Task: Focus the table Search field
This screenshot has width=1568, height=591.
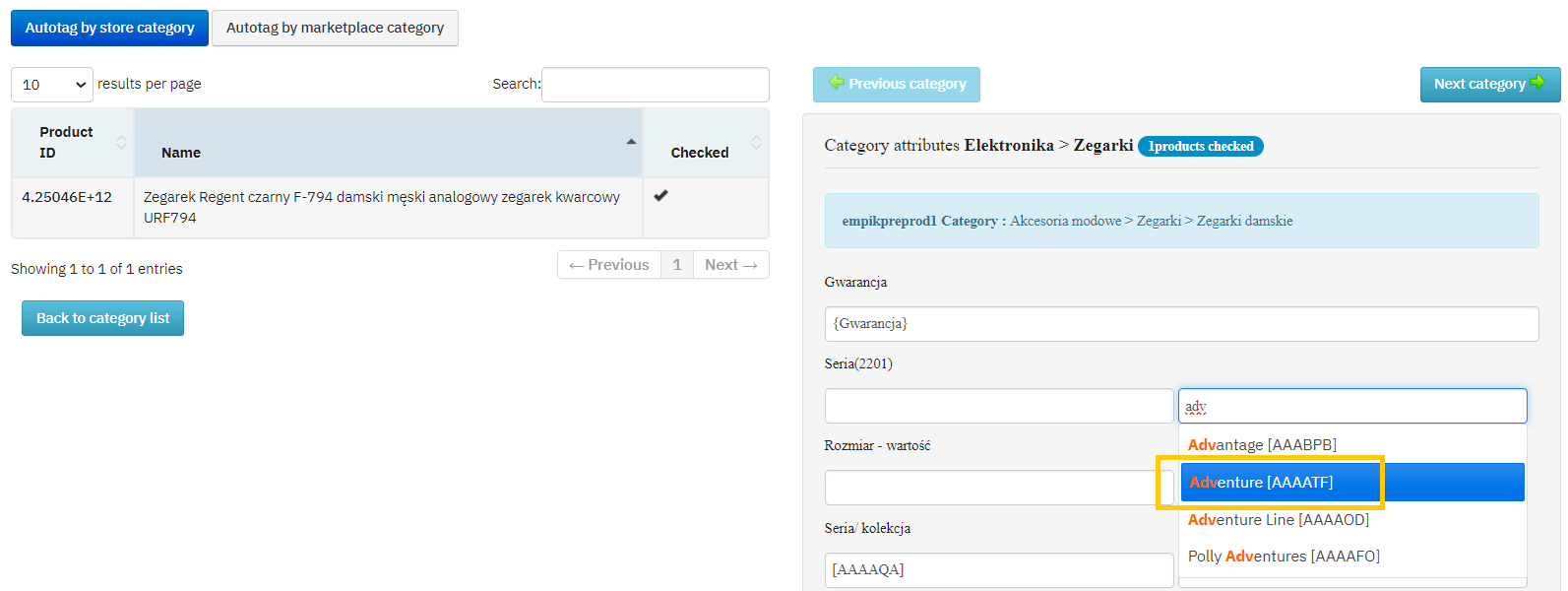Action: click(x=655, y=85)
